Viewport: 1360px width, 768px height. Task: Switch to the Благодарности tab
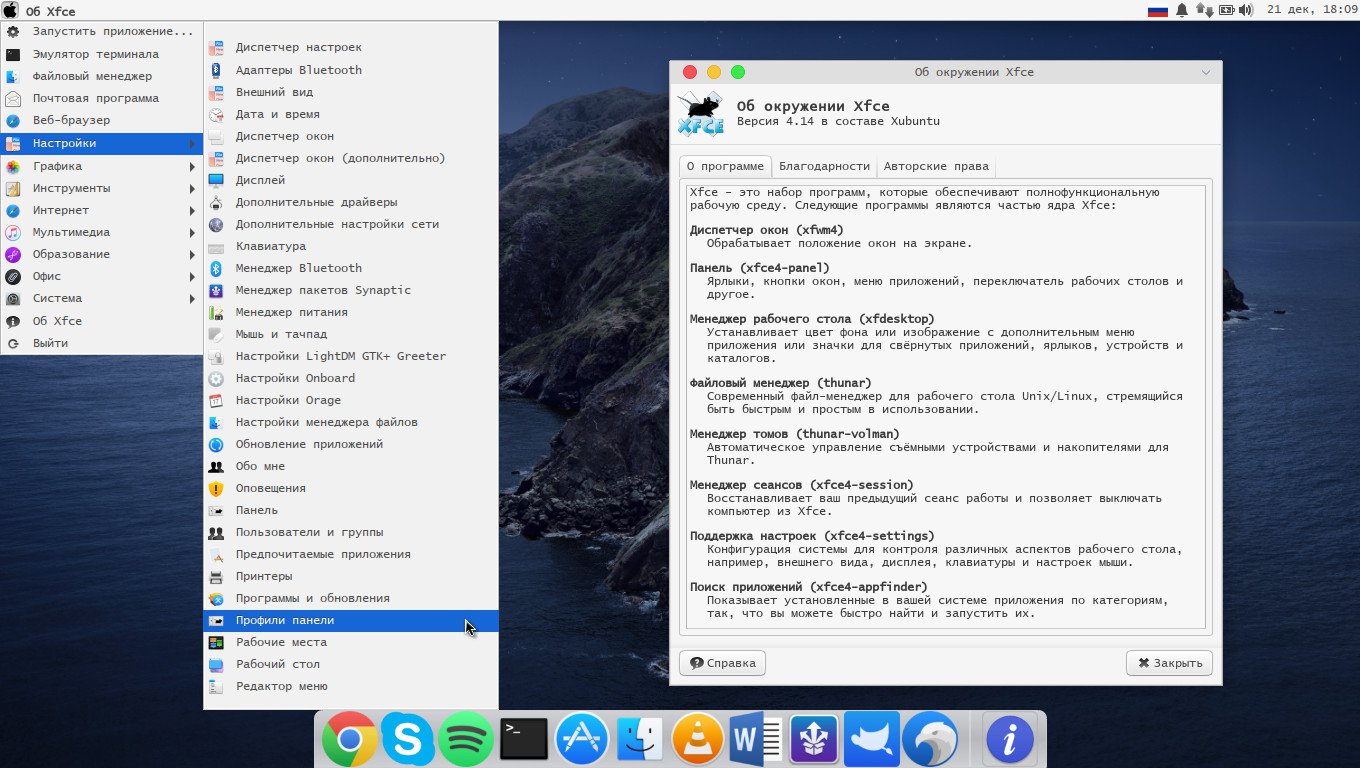pos(824,166)
